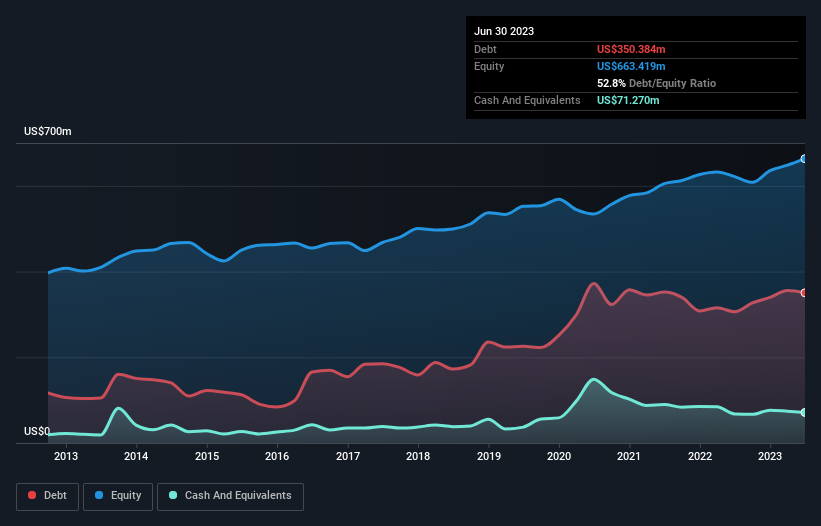Click the US$71.270m cash value
Screen dimensions: 821x526
(628, 100)
